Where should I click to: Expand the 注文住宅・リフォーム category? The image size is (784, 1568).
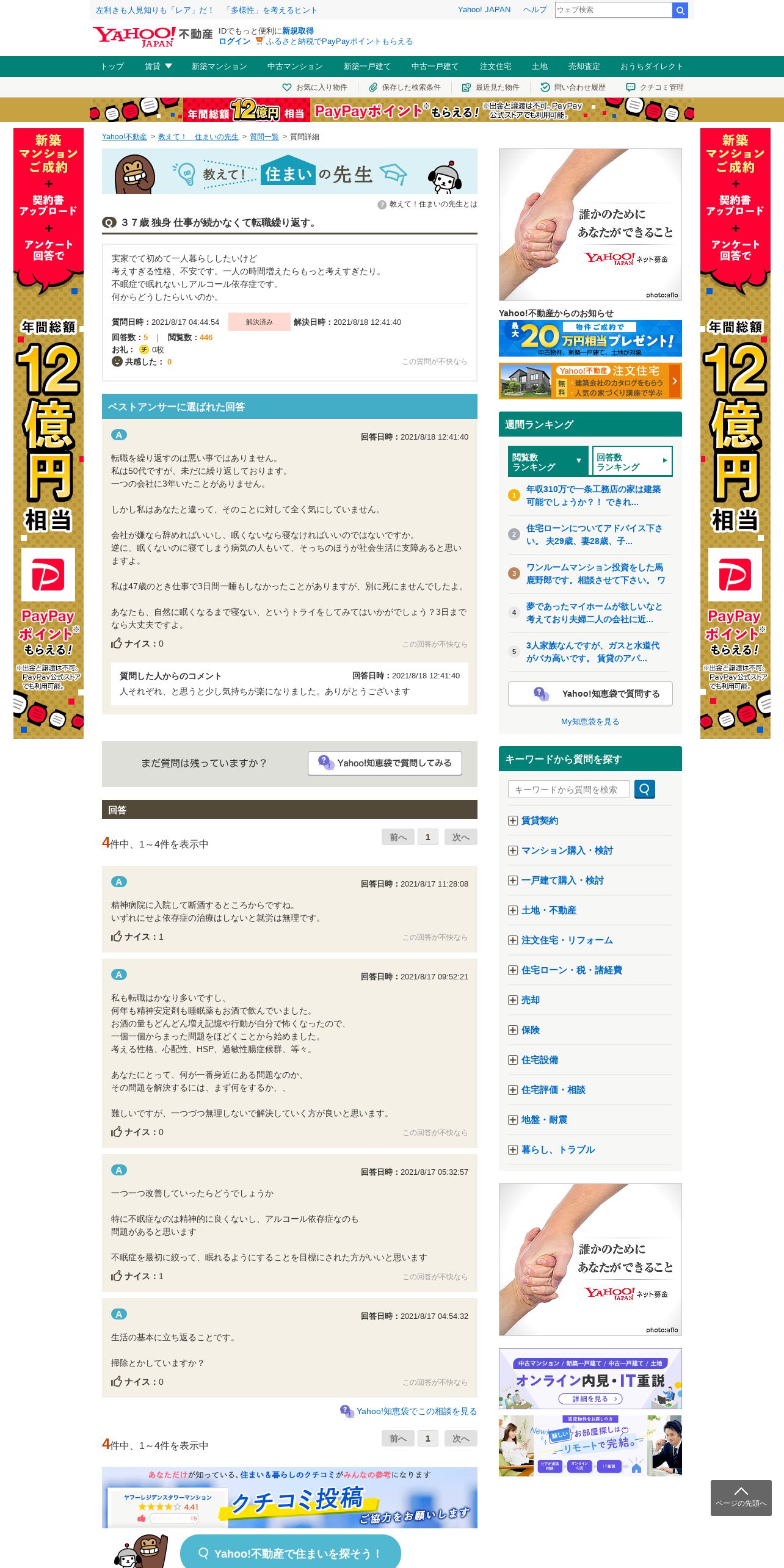[513, 940]
